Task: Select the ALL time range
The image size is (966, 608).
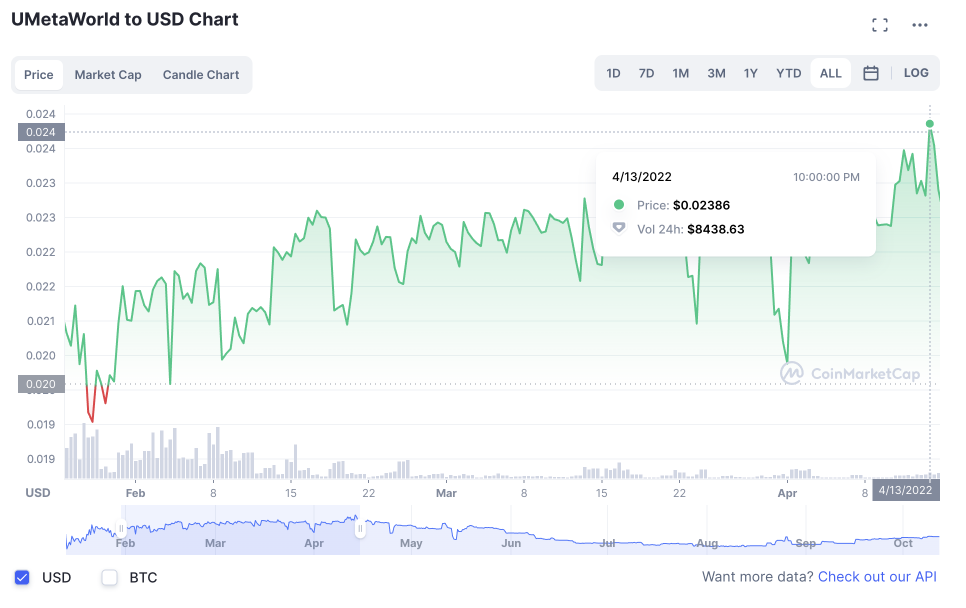Action: point(831,73)
